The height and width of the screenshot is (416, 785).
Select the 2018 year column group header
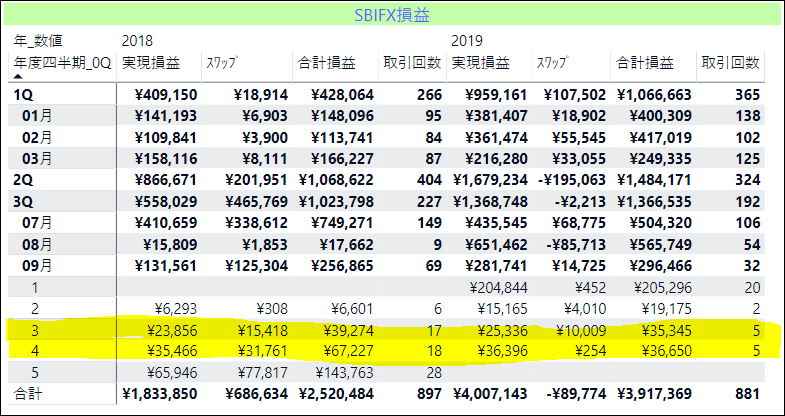(x=137, y=41)
